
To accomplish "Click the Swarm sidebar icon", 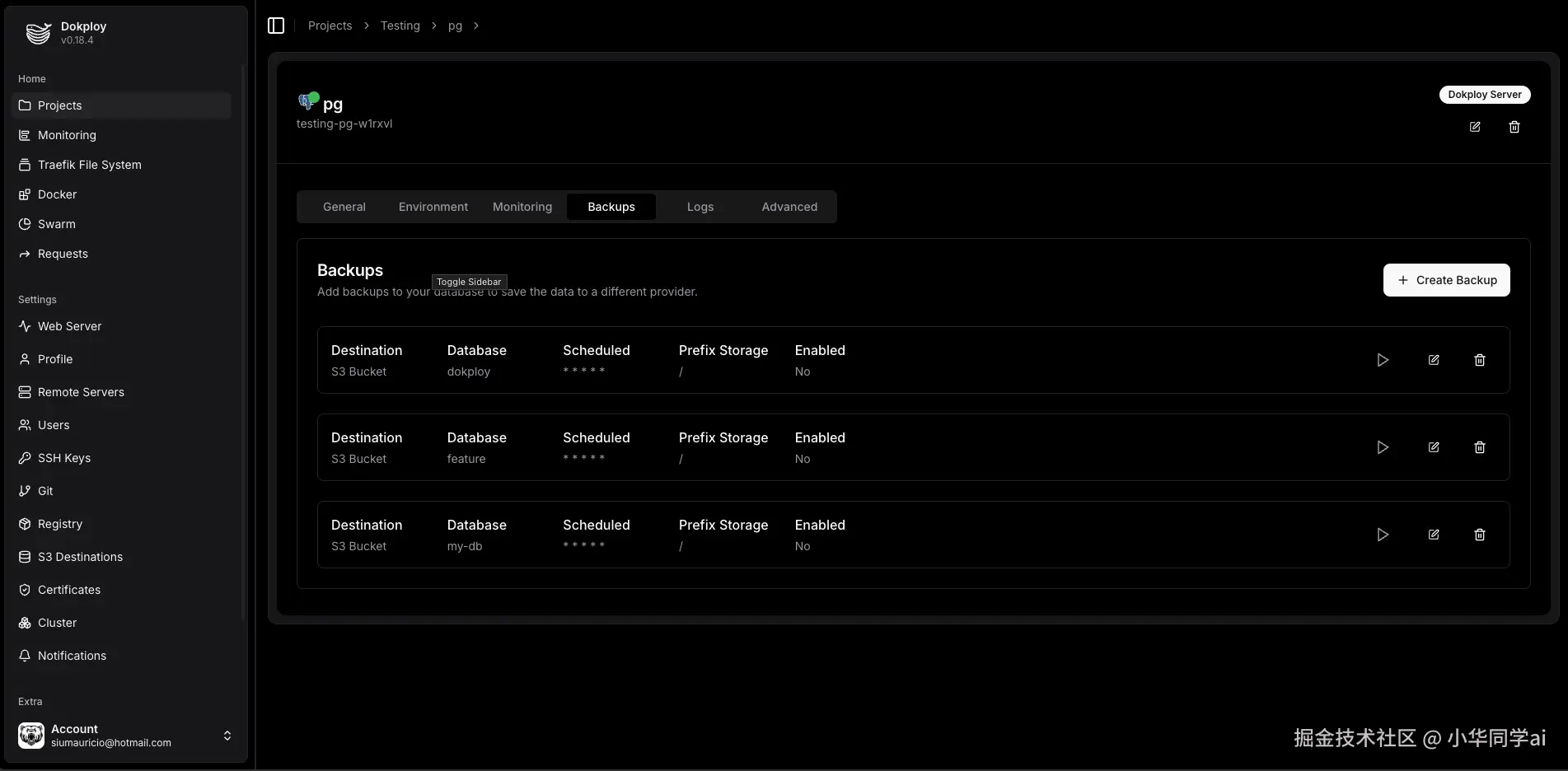I will [x=25, y=224].
